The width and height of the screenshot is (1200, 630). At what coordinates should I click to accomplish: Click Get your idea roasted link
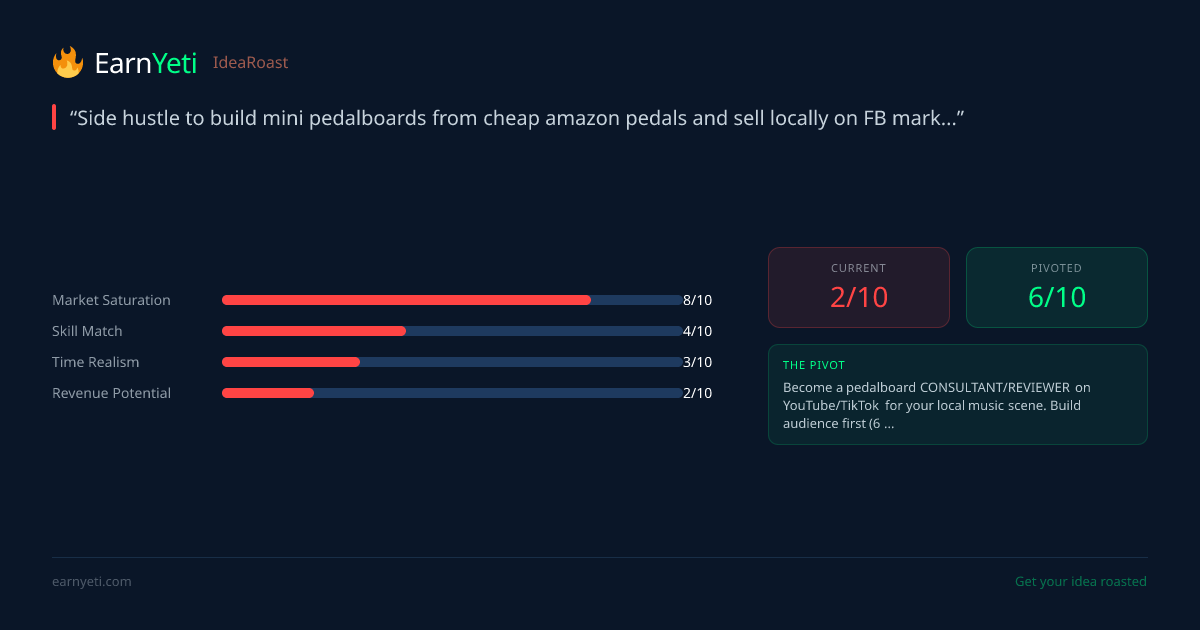pos(1080,581)
